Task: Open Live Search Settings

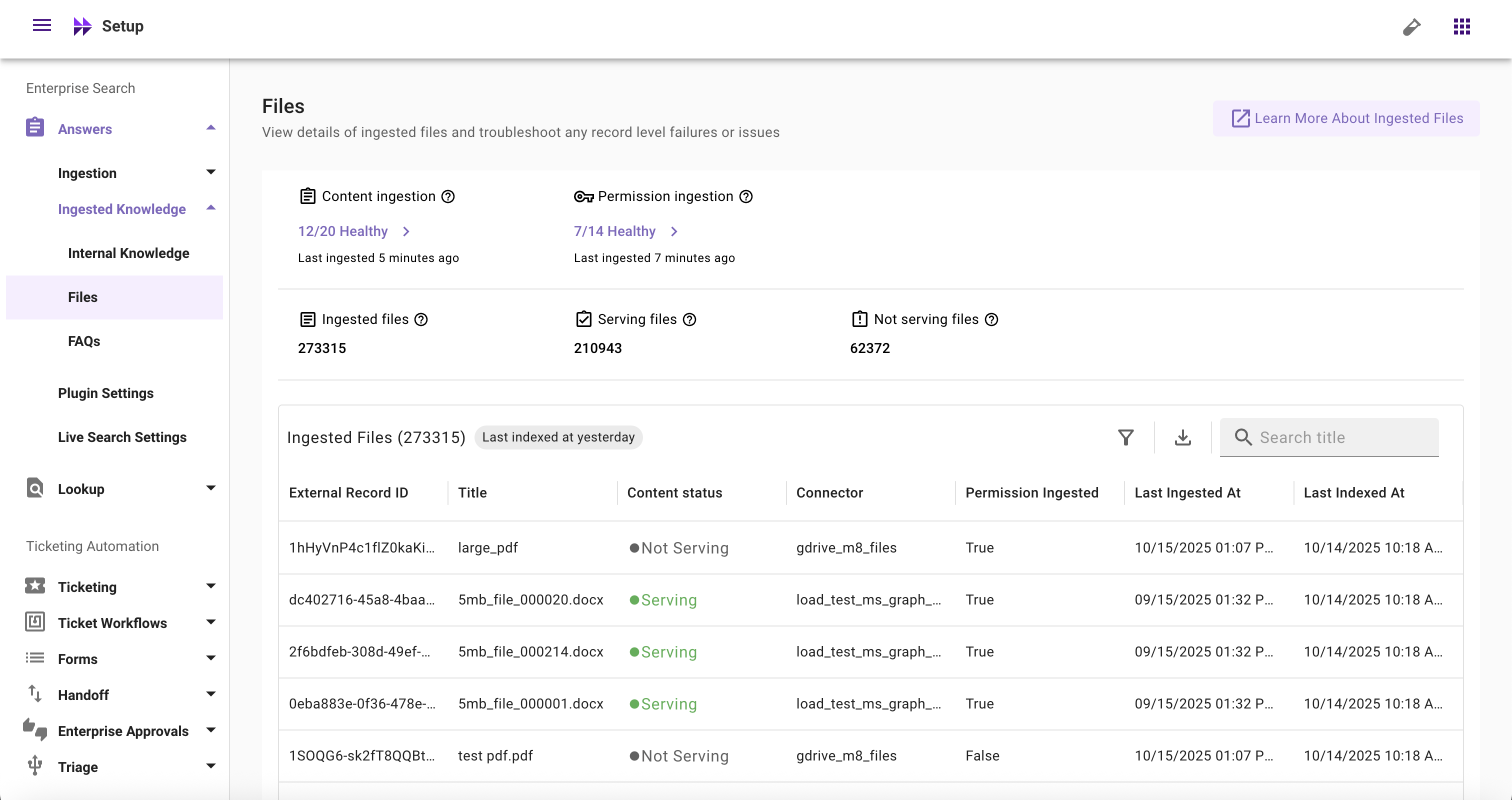Action: click(122, 437)
